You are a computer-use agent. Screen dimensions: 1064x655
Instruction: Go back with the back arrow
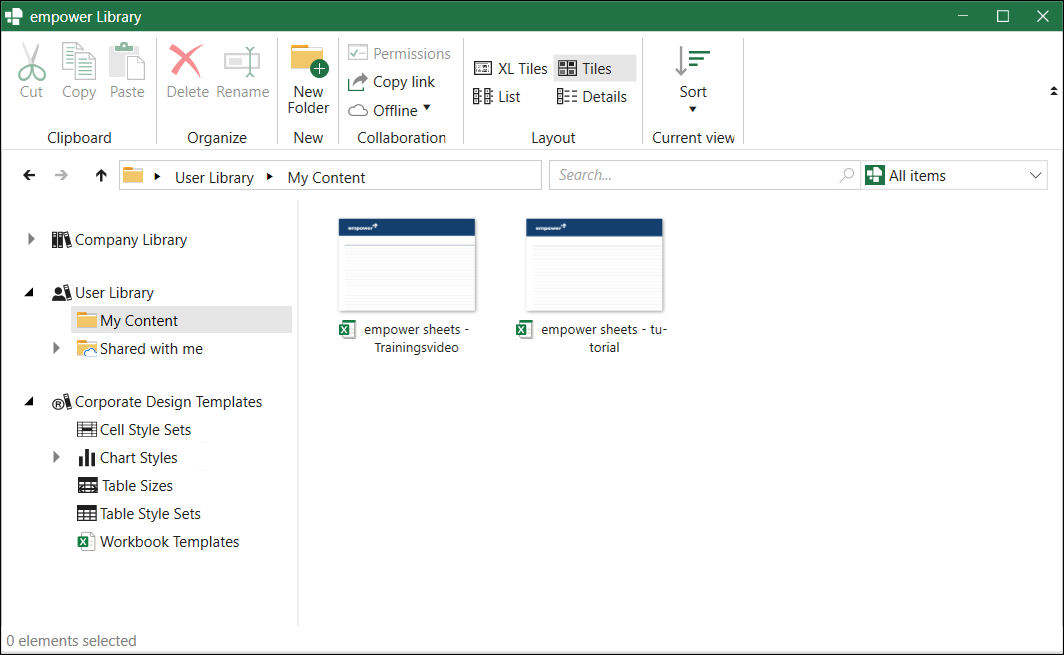[x=29, y=175]
